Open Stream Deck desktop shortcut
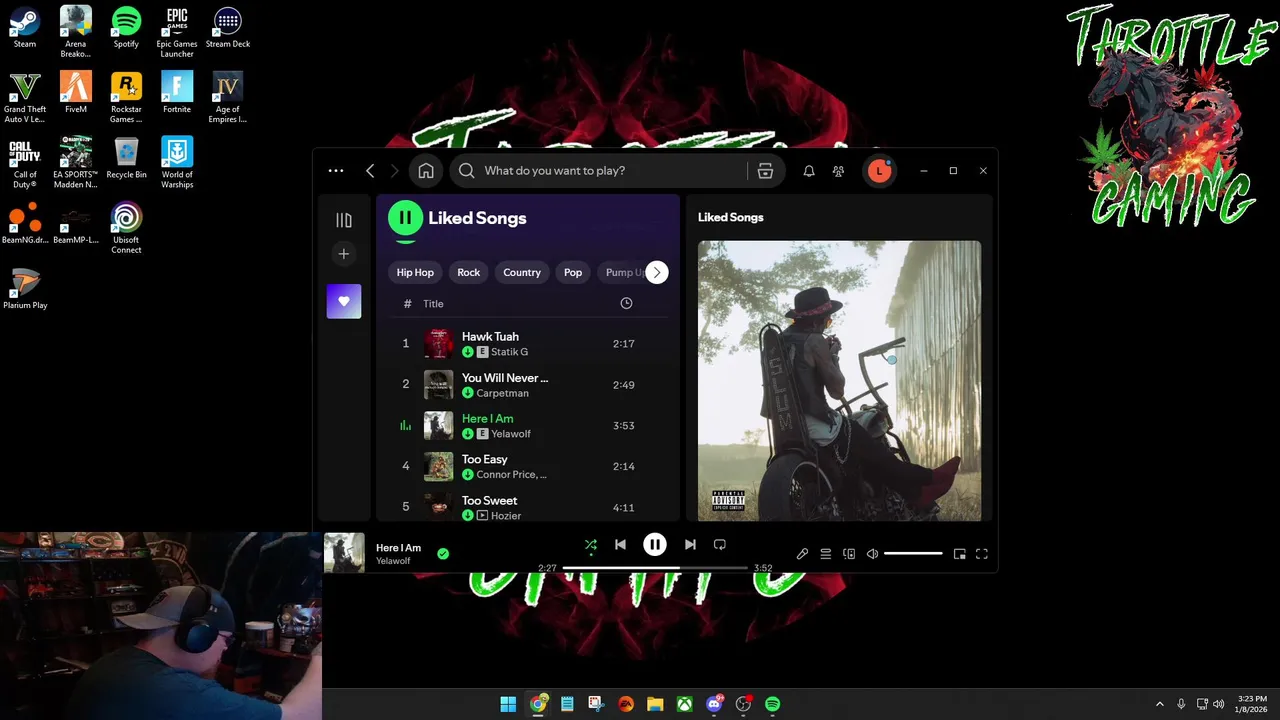This screenshot has height=720, width=1280. point(228,28)
